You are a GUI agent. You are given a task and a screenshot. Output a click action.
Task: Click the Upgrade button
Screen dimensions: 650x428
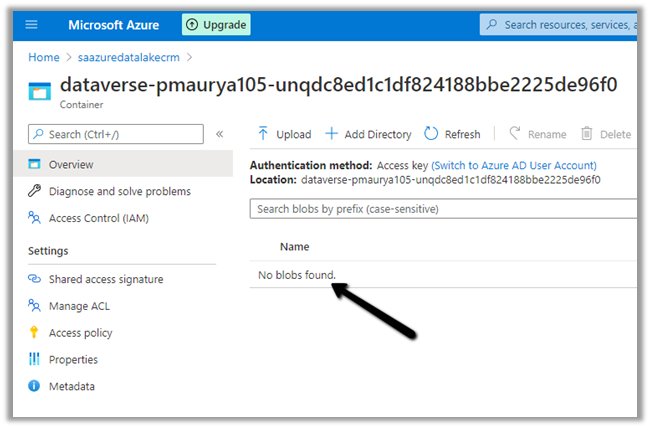click(216, 24)
